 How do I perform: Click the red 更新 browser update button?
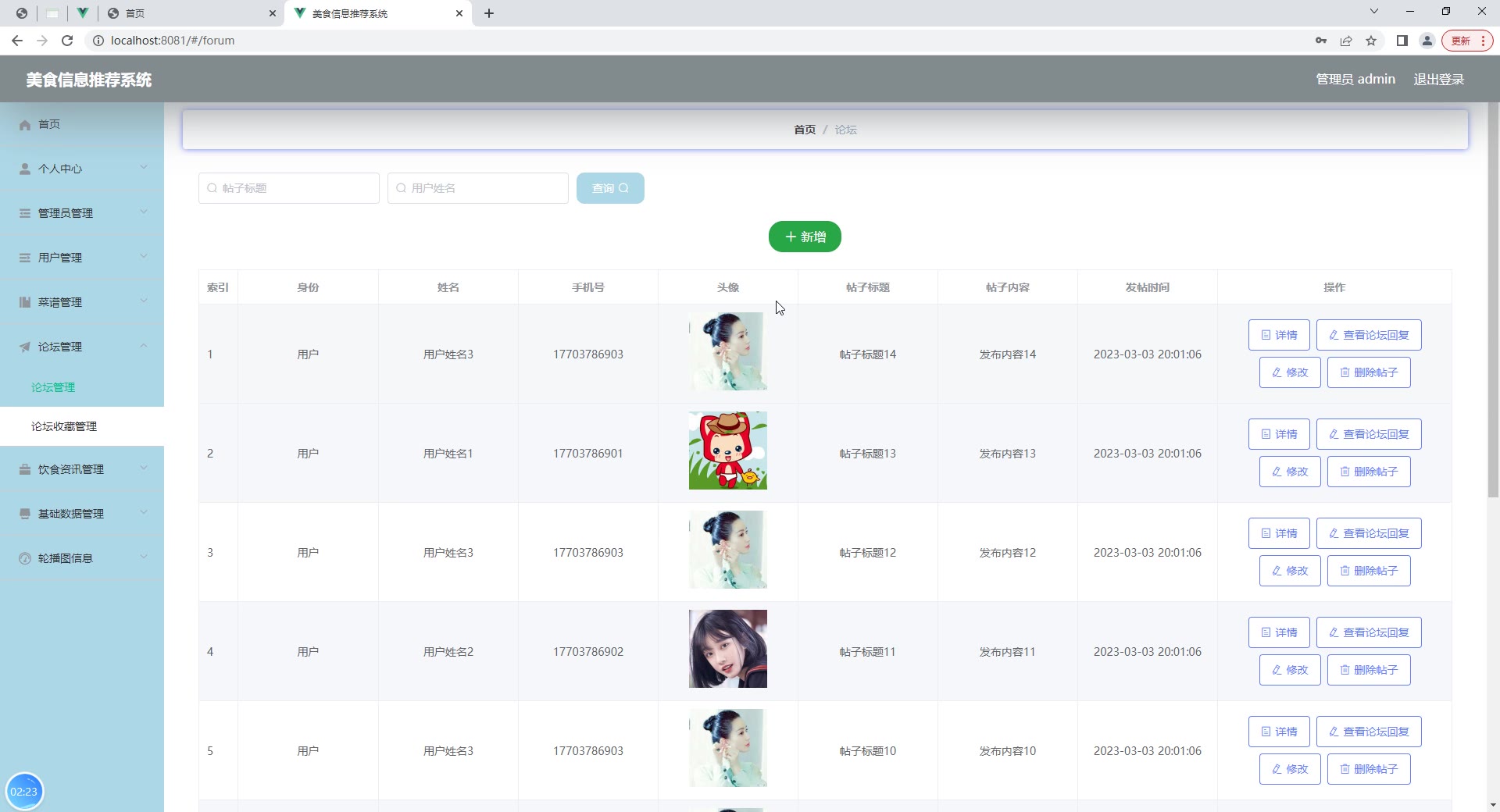click(x=1467, y=41)
